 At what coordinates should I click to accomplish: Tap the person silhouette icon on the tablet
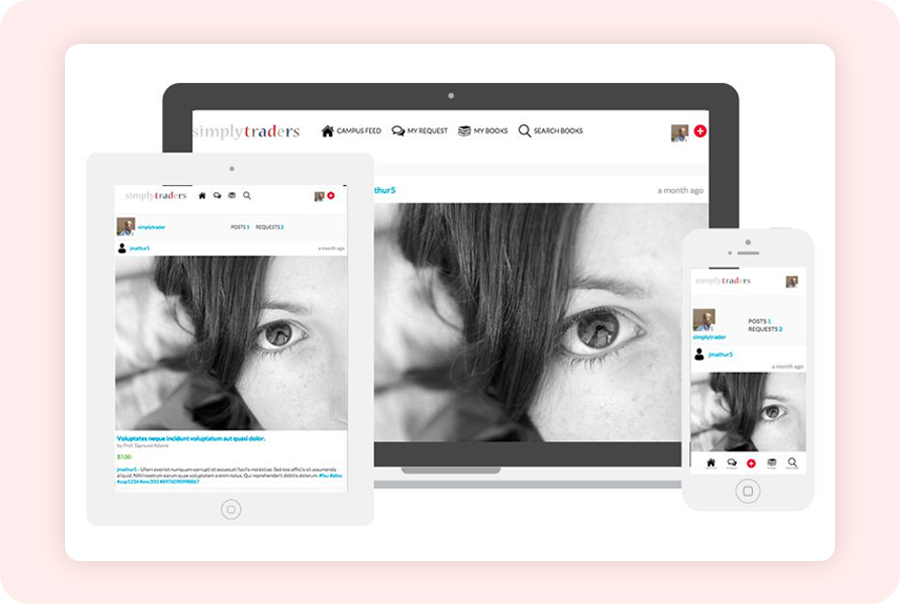pos(122,248)
